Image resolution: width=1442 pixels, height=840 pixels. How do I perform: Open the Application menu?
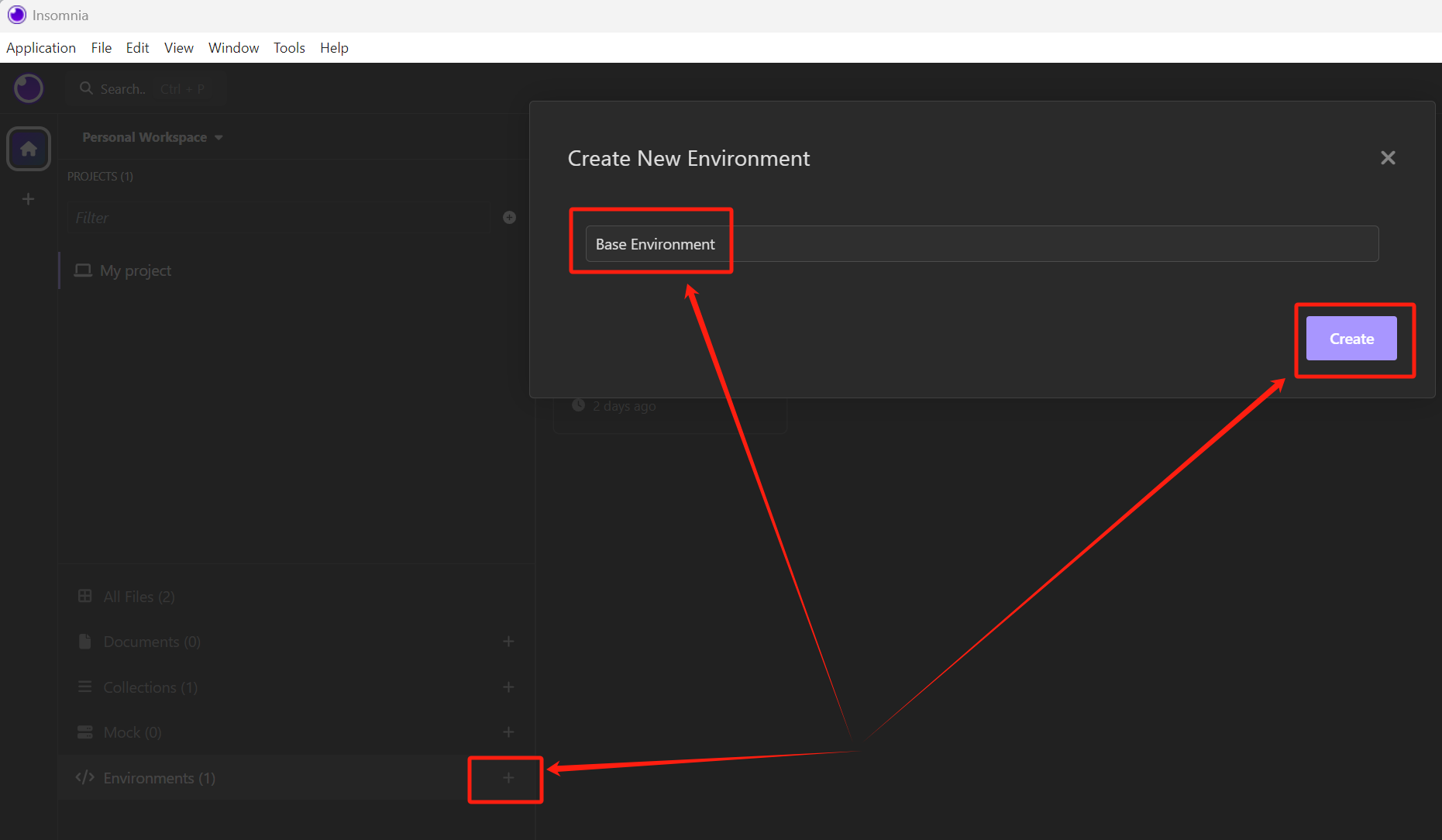click(41, 48)
